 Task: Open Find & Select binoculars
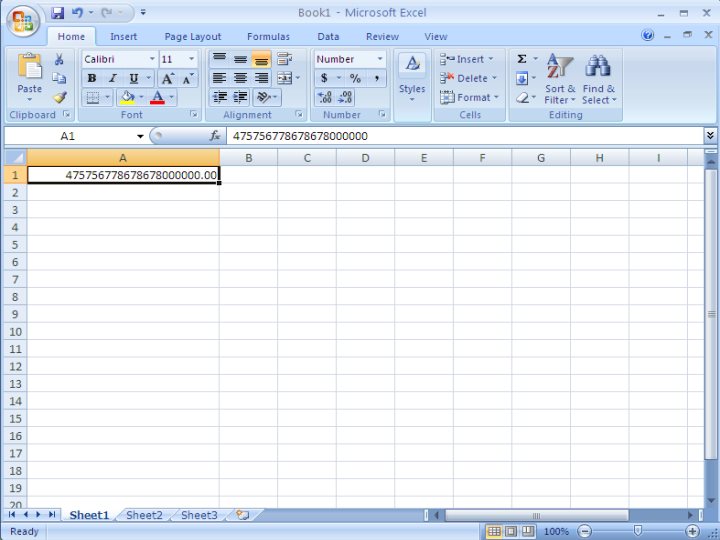pyautogui.click(x=598, y=79)
